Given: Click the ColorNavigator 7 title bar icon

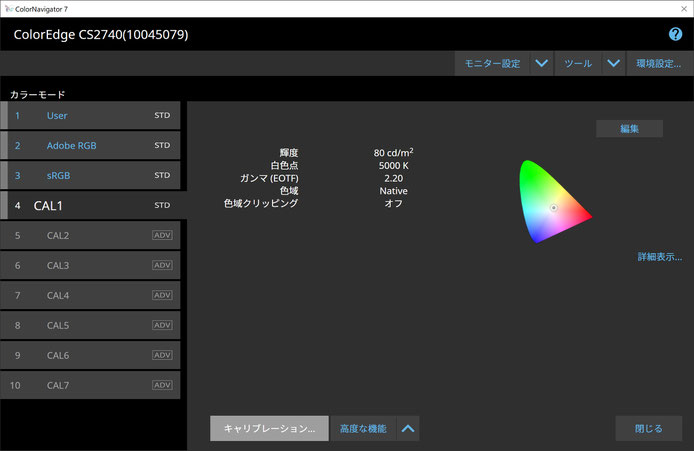Looking at the screenshot, I should (x=8, y=9).
